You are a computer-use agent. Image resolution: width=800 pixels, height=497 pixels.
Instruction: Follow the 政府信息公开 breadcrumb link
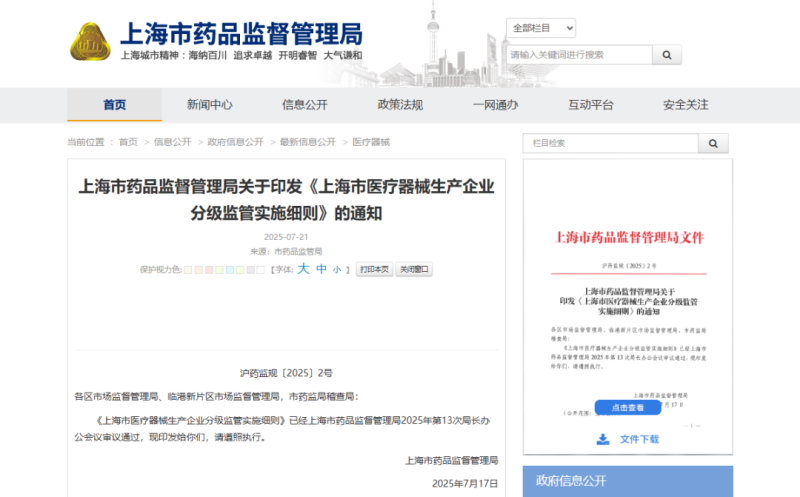[x=235, y=142]
